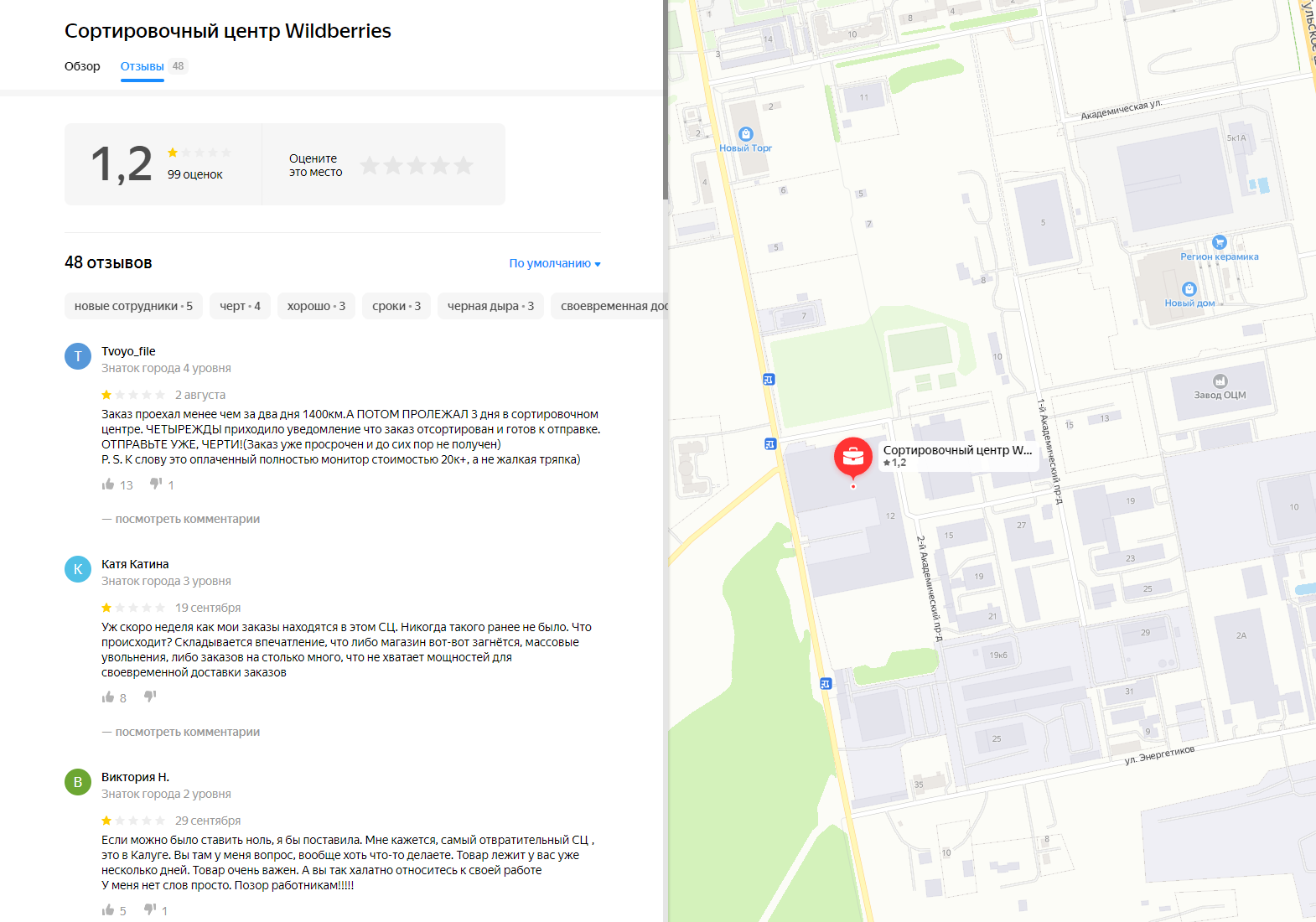Click the ул. Энергетиков street label
The image size is (1316, 922).
click(1159, 755)
